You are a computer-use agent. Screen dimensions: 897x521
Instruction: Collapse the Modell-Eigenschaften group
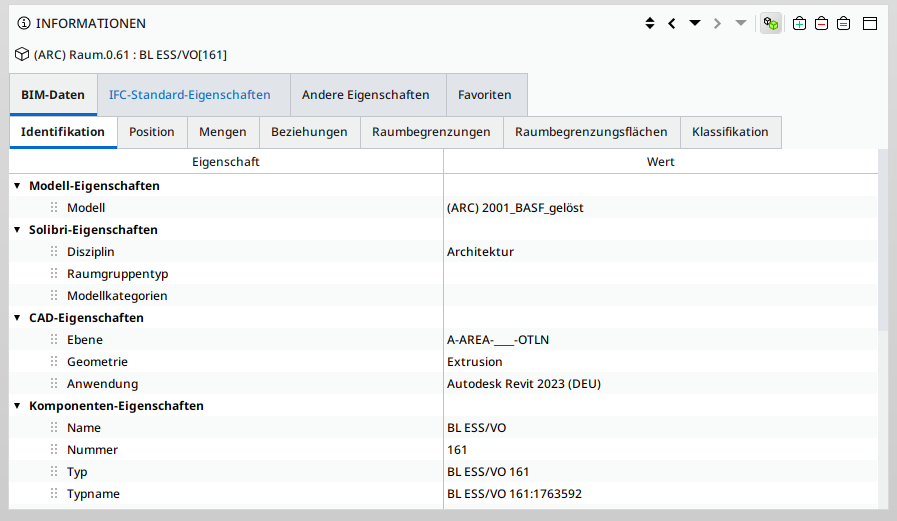click(17, 186)
